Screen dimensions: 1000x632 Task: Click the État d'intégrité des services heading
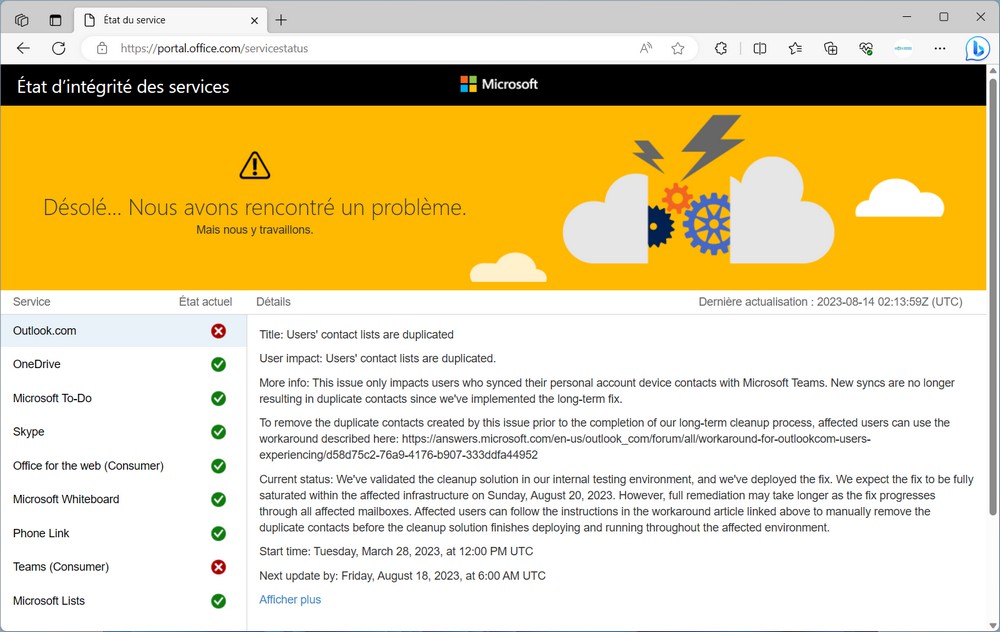click(123, 87)
